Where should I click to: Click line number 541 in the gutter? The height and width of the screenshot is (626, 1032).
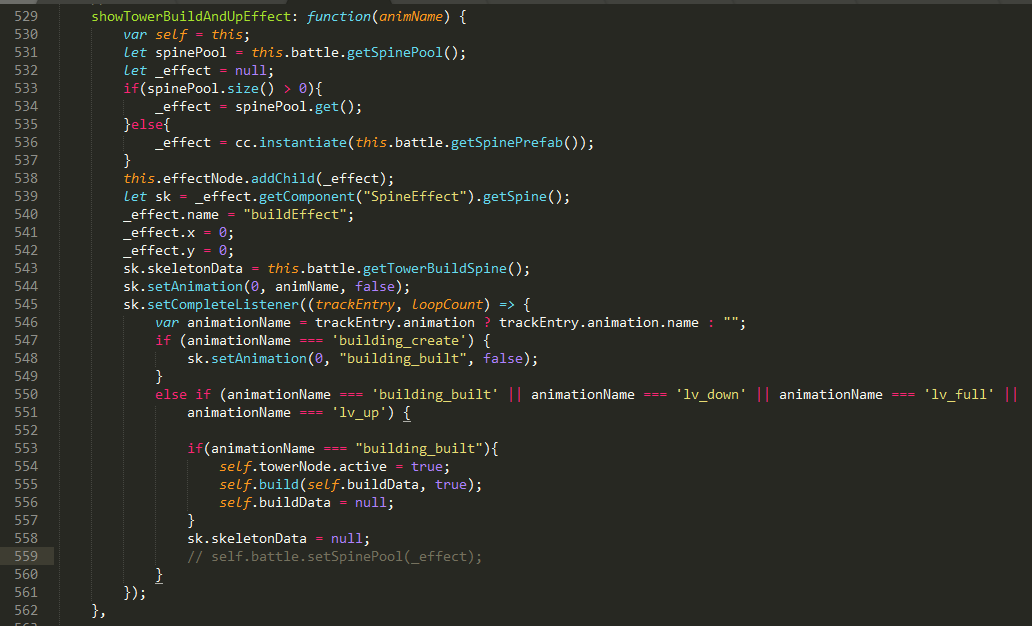[26, 232]
